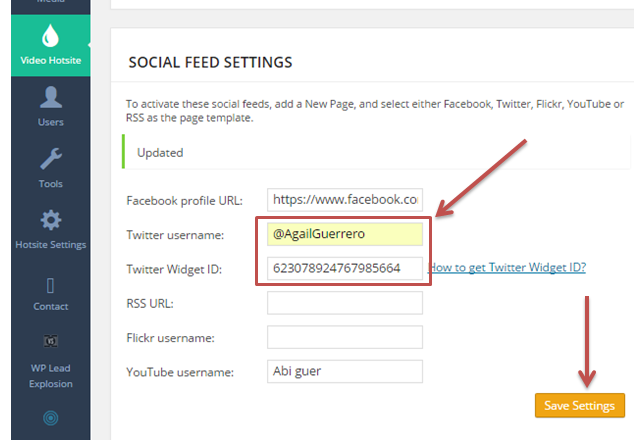Select the "Users" text label in the sidebar
Viewport: 634px width, 440px height.
pos(50,122)
